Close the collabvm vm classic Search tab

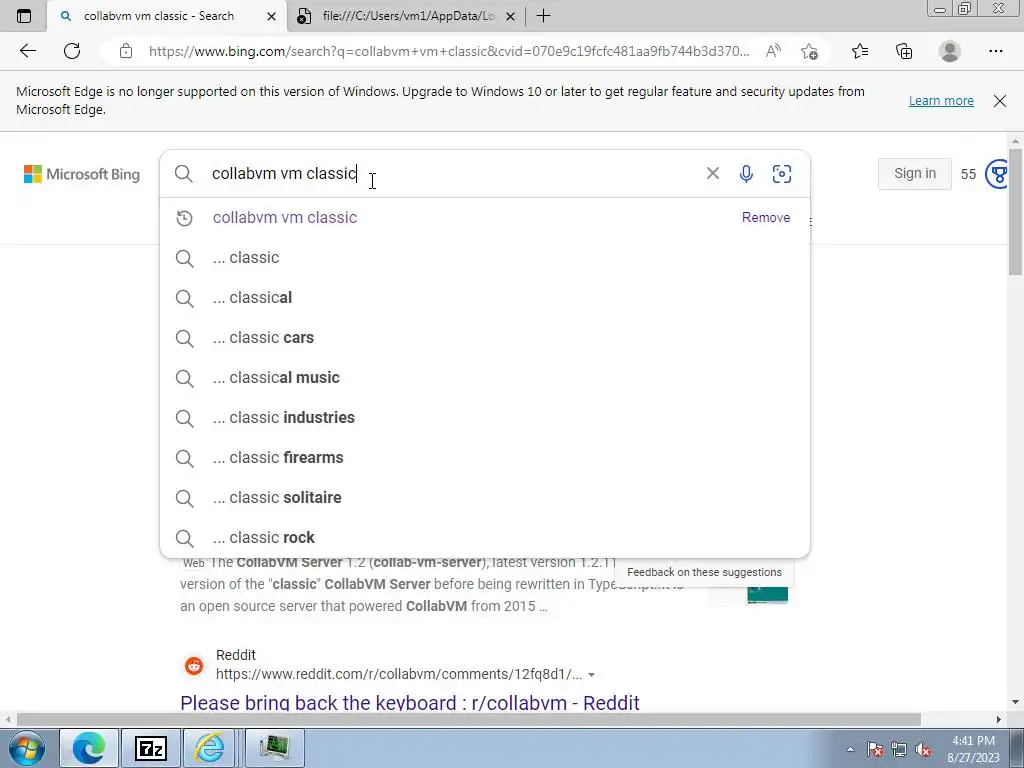pyautogui.click(x=272, y=16)
